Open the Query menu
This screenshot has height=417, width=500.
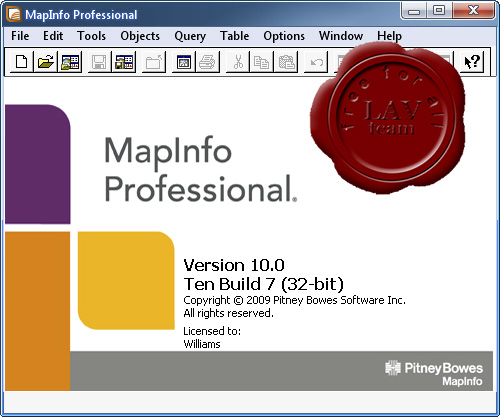[x=190, y=36]
